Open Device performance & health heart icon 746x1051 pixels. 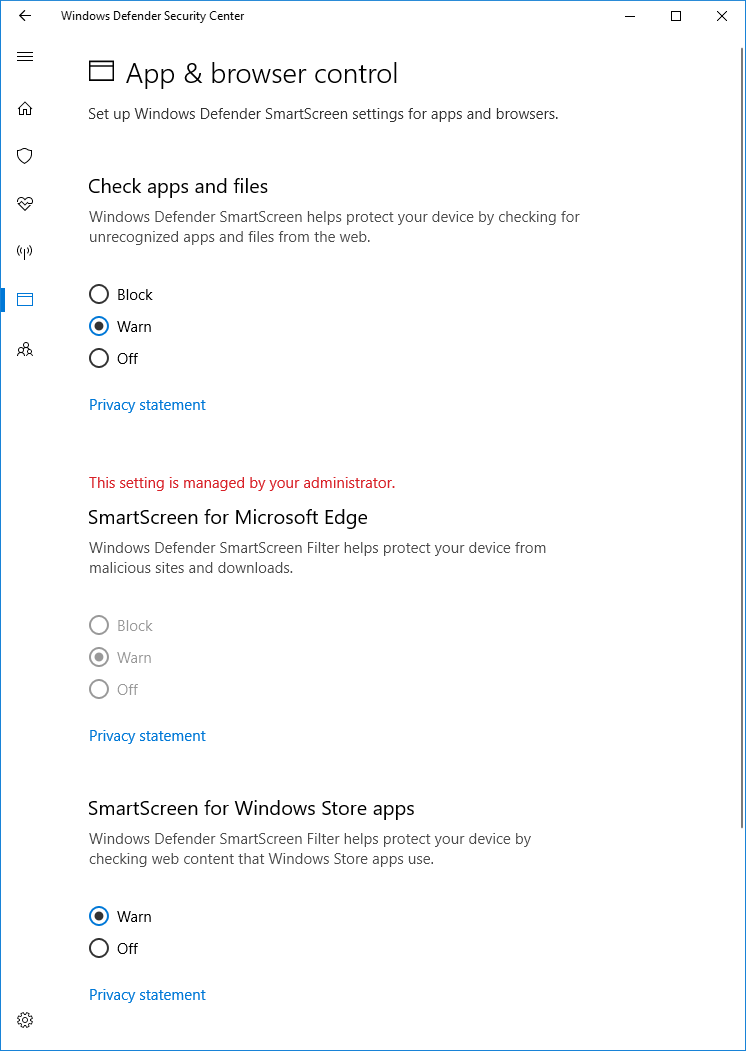coord(25,204)
